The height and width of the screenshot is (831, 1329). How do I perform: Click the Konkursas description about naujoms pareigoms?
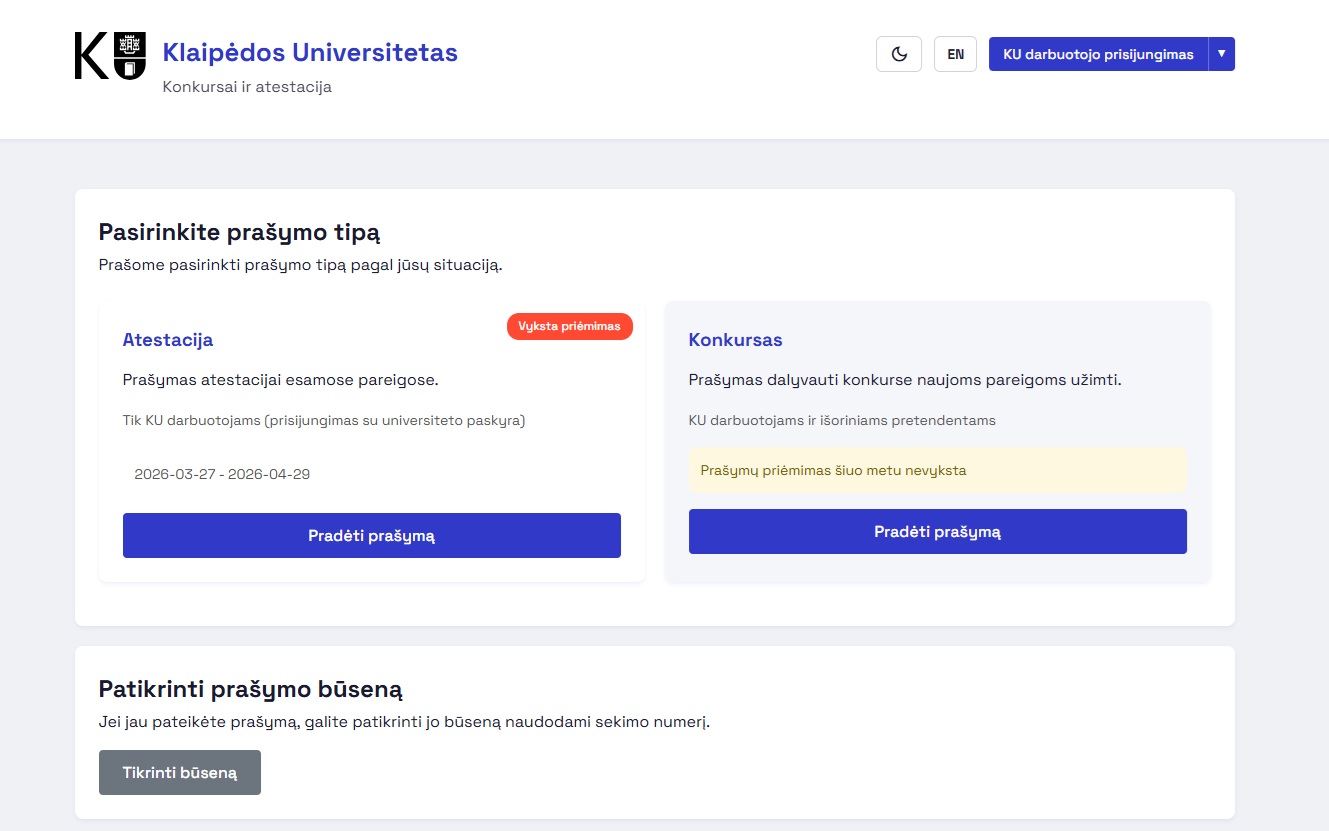(904, 380)
